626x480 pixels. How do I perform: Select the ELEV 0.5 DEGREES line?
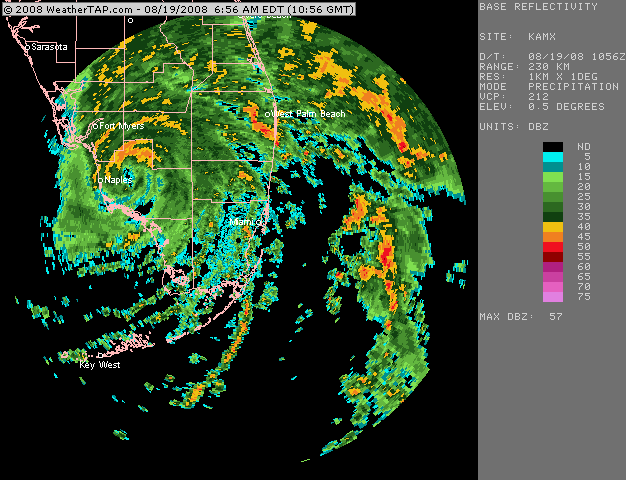pos(538,108)
